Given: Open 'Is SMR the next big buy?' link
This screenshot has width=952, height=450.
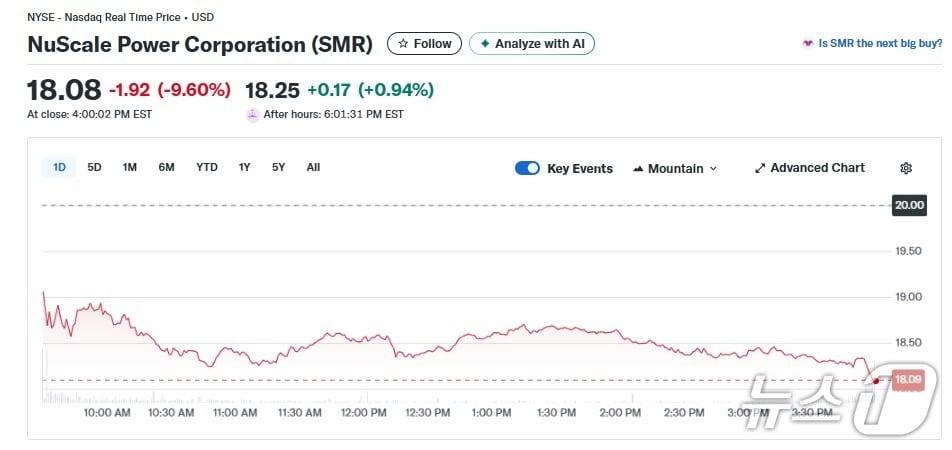Looking at the screenshot, I should click(x=880, y=44).
